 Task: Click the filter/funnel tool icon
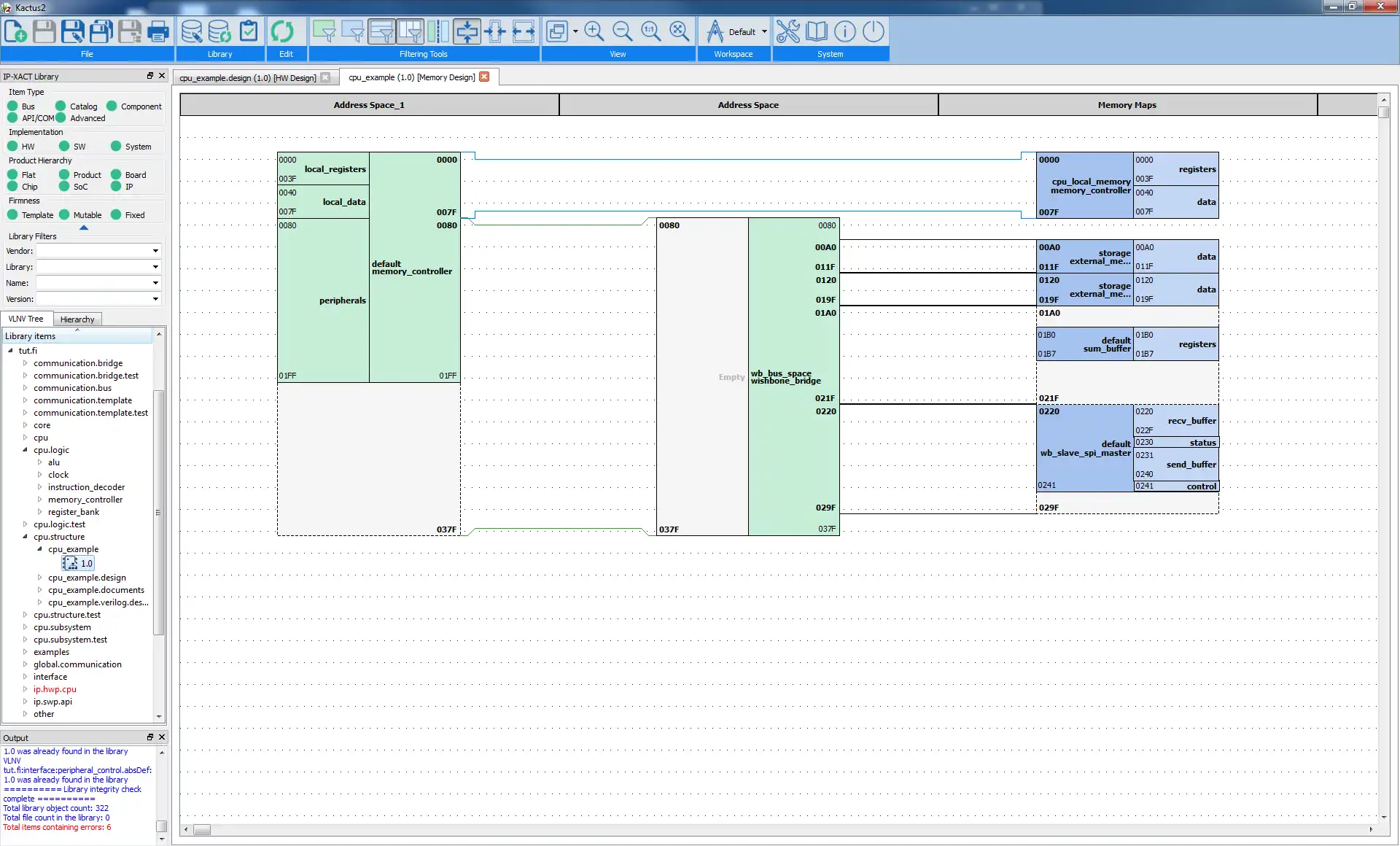click(324, 31)
